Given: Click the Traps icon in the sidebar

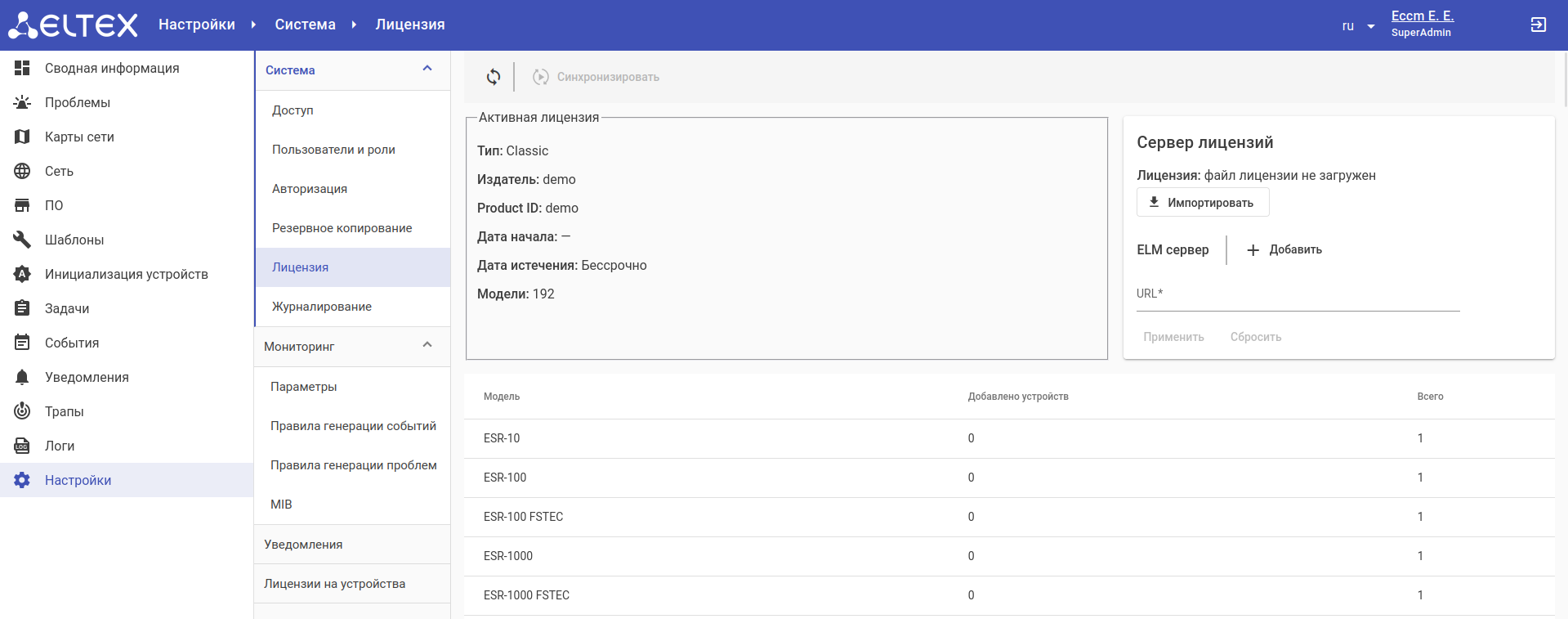Looking at the screenshot, I should click(22, 411).
